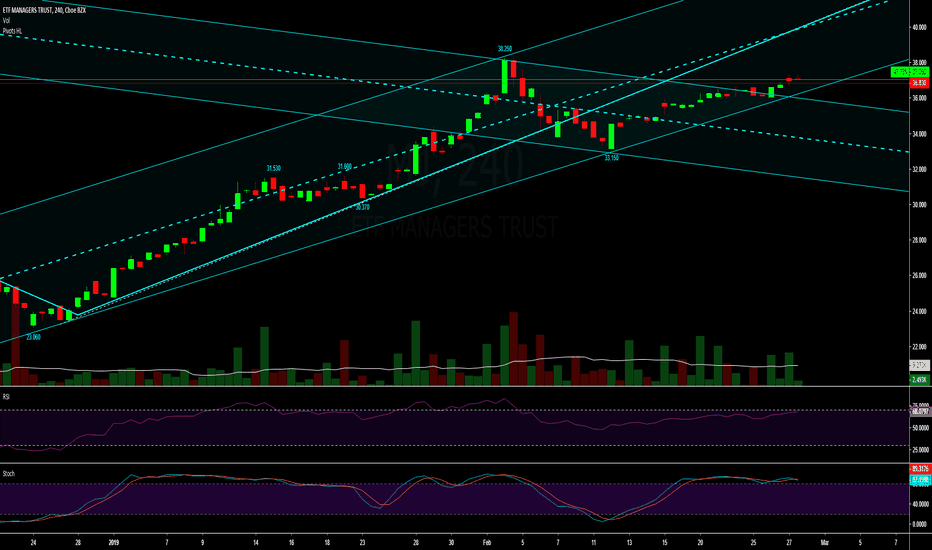Click the 30 date label on the time axis
The image size is (932, 550).
pos(451,542)
